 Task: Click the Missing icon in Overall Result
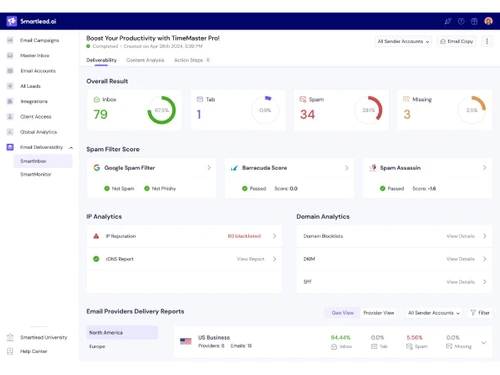pyautogui.click(x=406, y=99)
